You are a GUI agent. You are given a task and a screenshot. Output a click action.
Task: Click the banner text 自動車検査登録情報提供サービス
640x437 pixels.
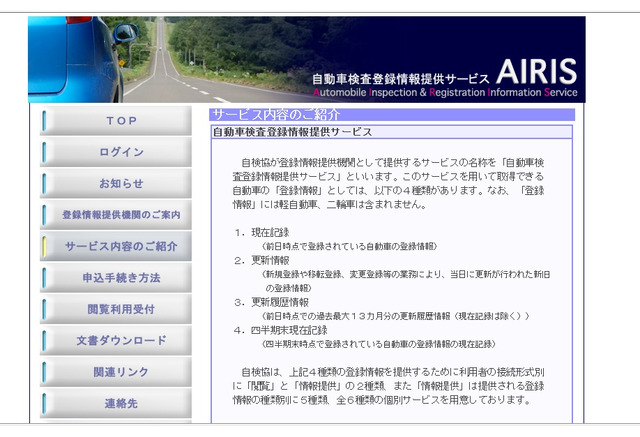click(400, 79)
